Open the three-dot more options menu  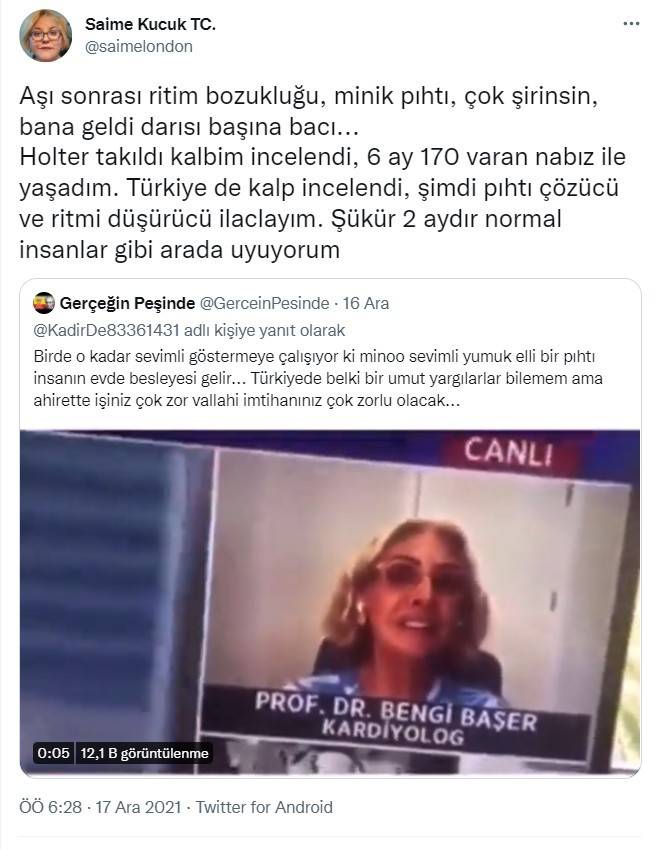point(631,24)
